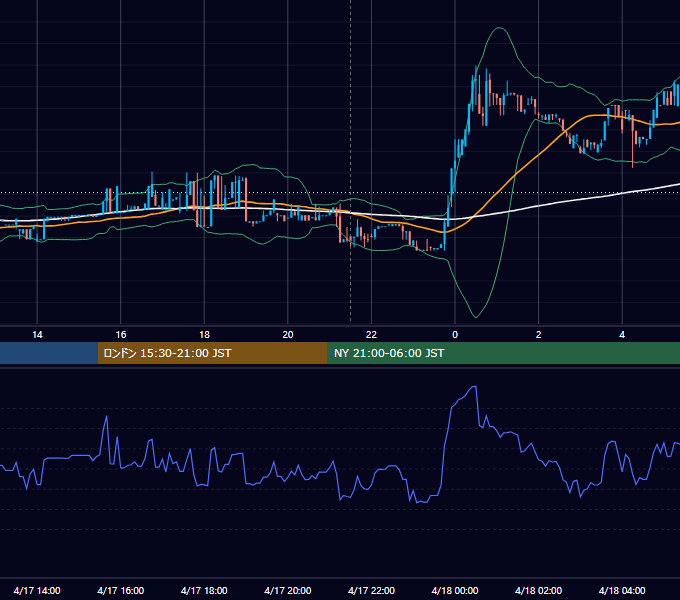Click the 14 hour label on the price chart axis
This screenshot has height=600, width=680.
pos(37,335)
